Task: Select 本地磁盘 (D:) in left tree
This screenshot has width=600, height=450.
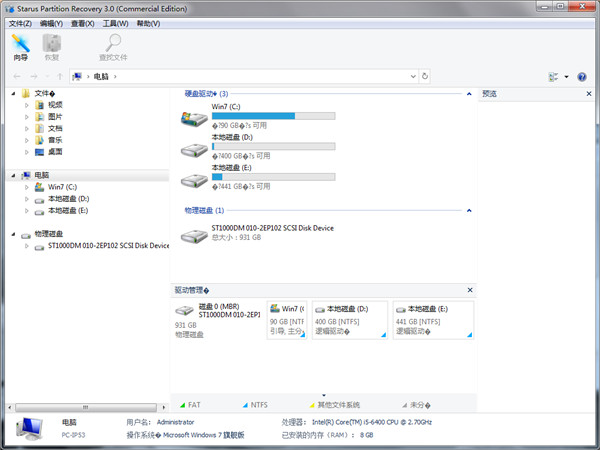Action: click(x=68, y=199)
